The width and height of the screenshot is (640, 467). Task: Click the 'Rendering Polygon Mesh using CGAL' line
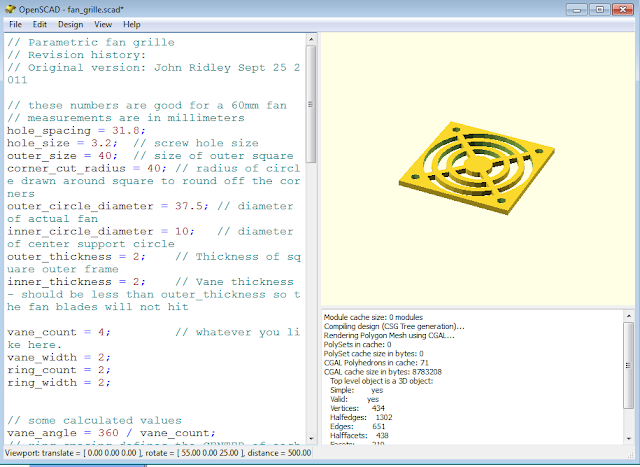pos(389,336)
